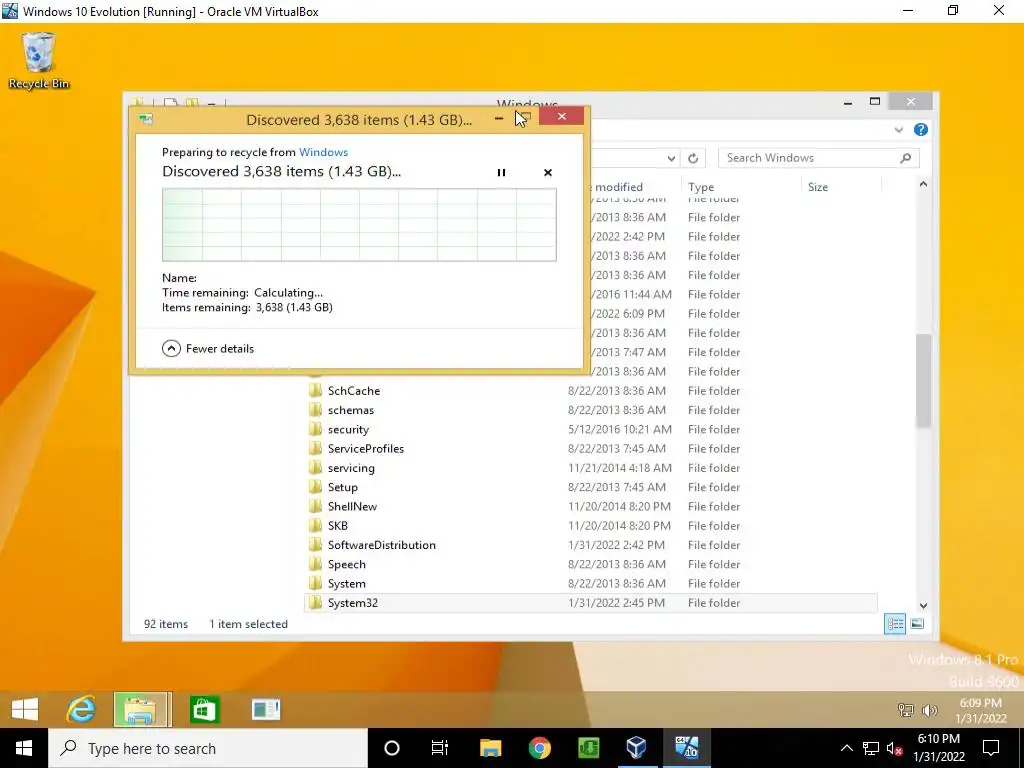The width and height of the screenshot is (1024, 768).
Task: Click the host network tray icon
Action: click(871, 748)
